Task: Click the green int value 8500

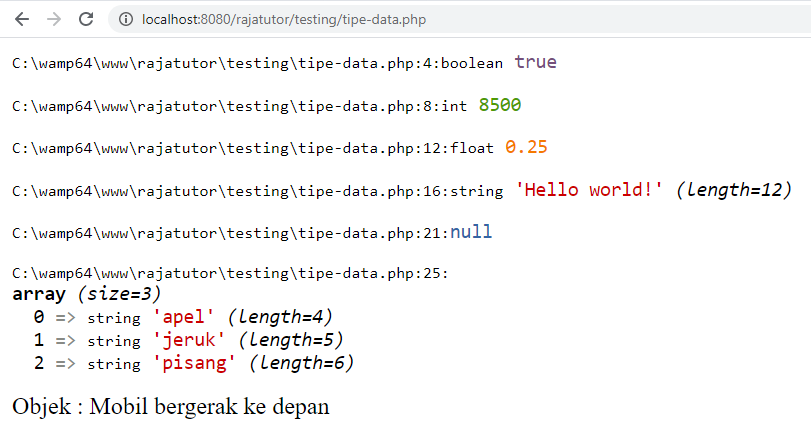Action: click(x=499, y=105)
